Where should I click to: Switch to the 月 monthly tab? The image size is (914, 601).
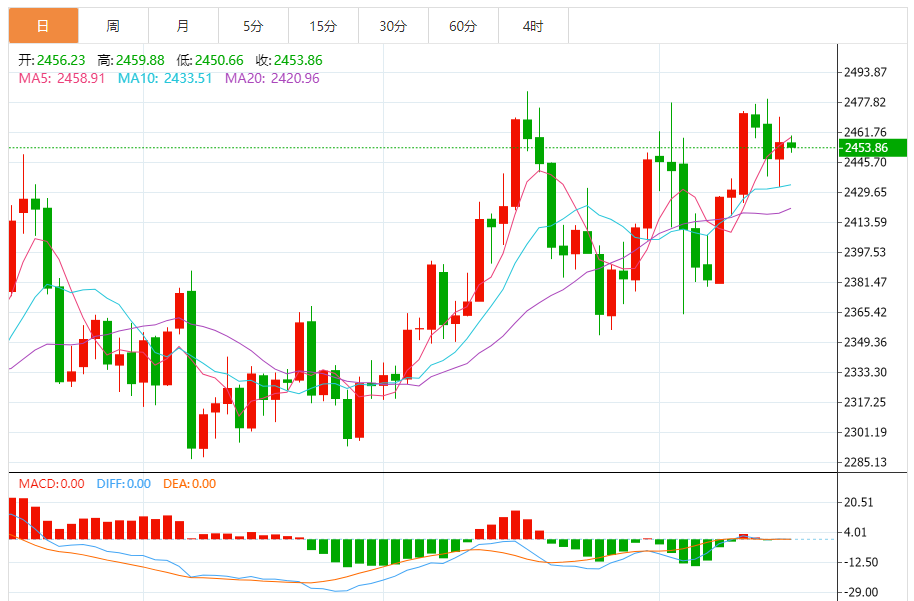pos(183,26)
